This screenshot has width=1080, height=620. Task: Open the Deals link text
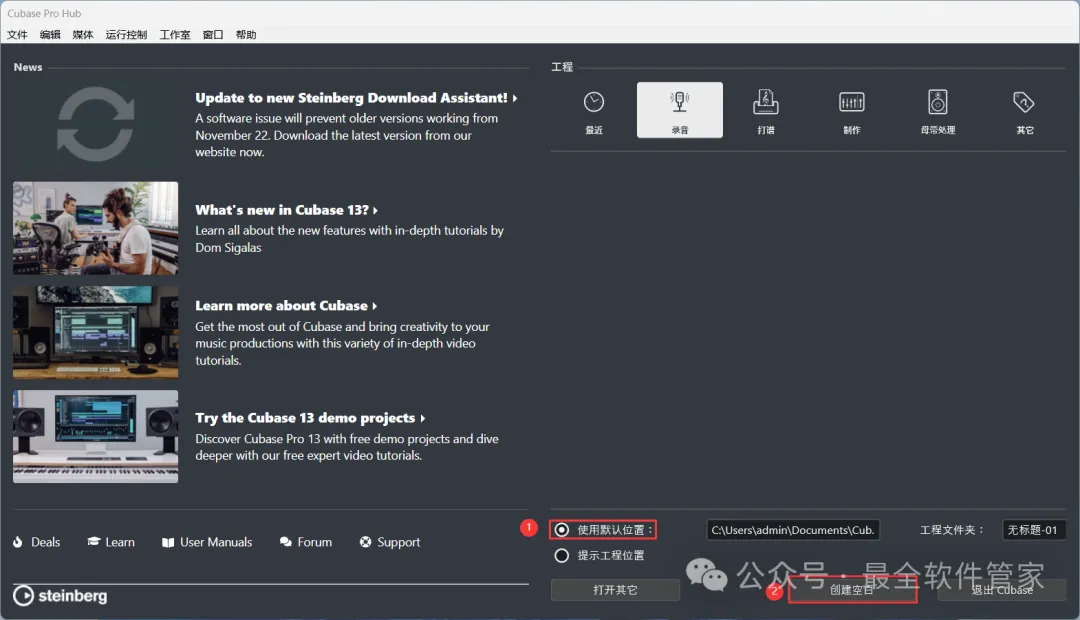[45, 542]
